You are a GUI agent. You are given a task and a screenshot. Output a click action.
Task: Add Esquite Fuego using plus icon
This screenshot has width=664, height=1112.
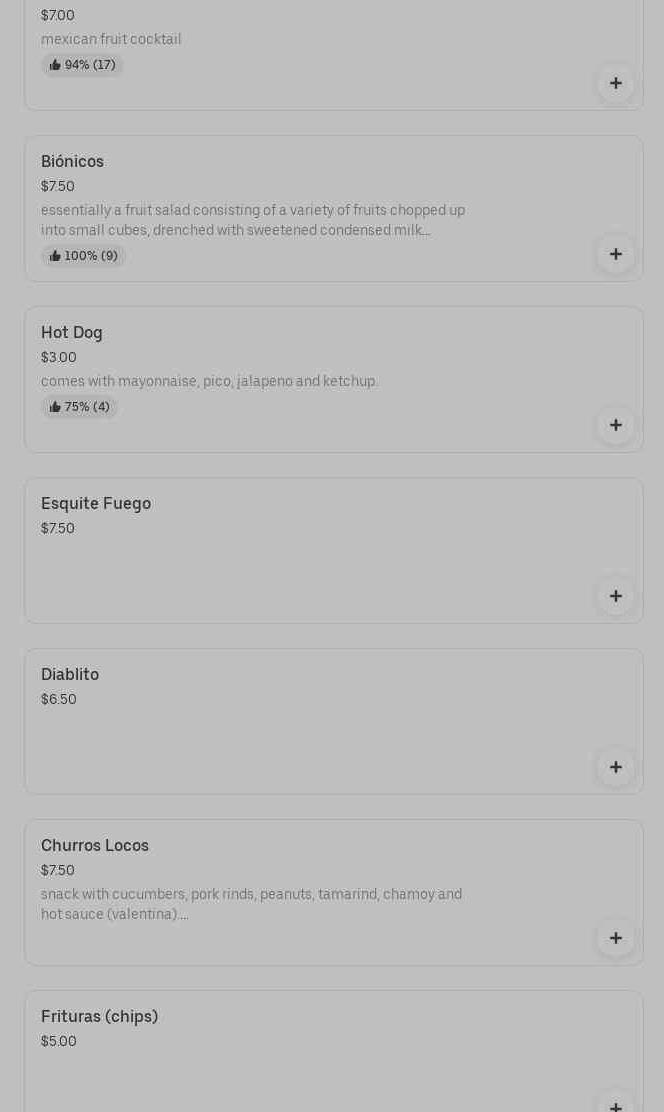pyautogui.click(x=616, y=596)
